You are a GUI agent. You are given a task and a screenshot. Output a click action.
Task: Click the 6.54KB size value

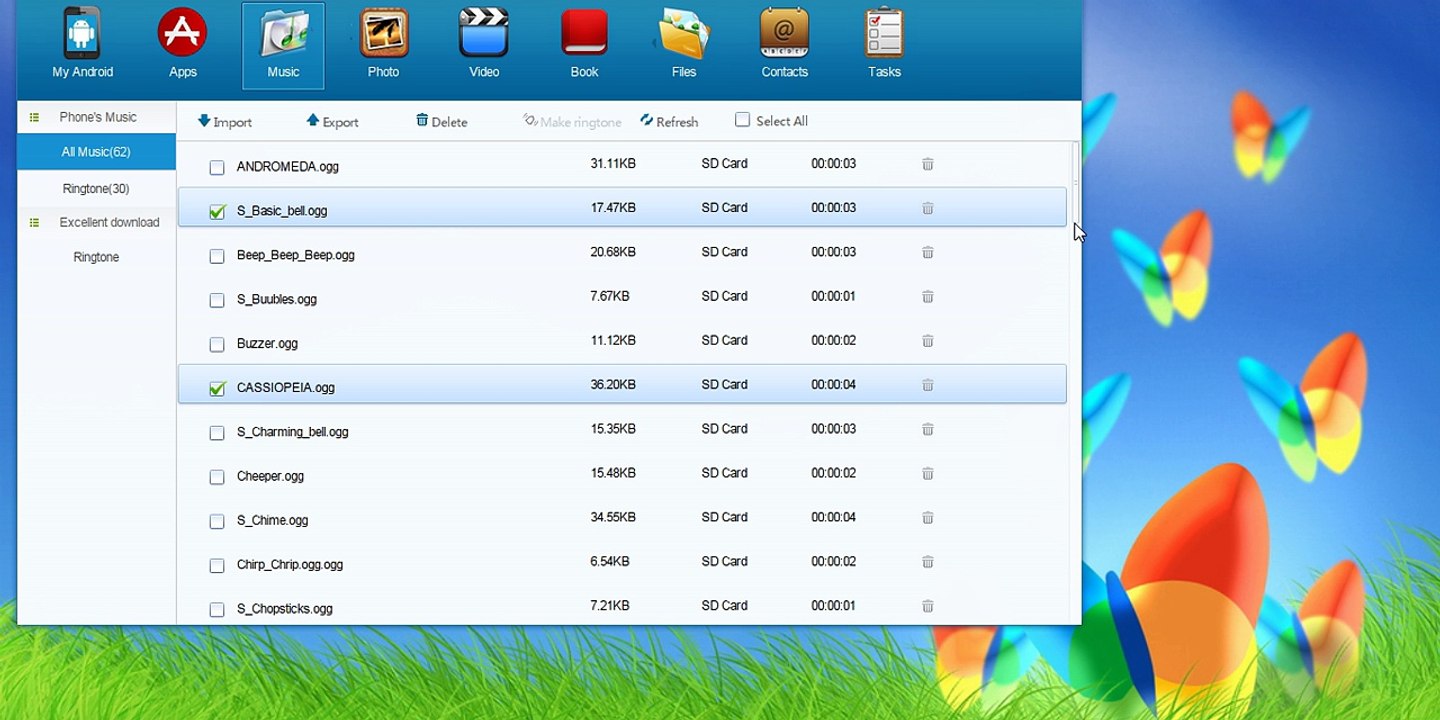[x=610, y=561]
